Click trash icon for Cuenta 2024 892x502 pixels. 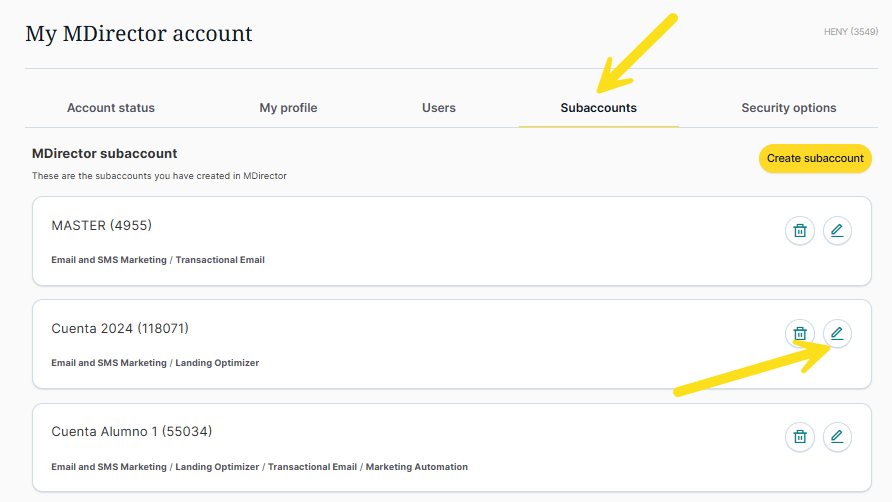point(799,334)
